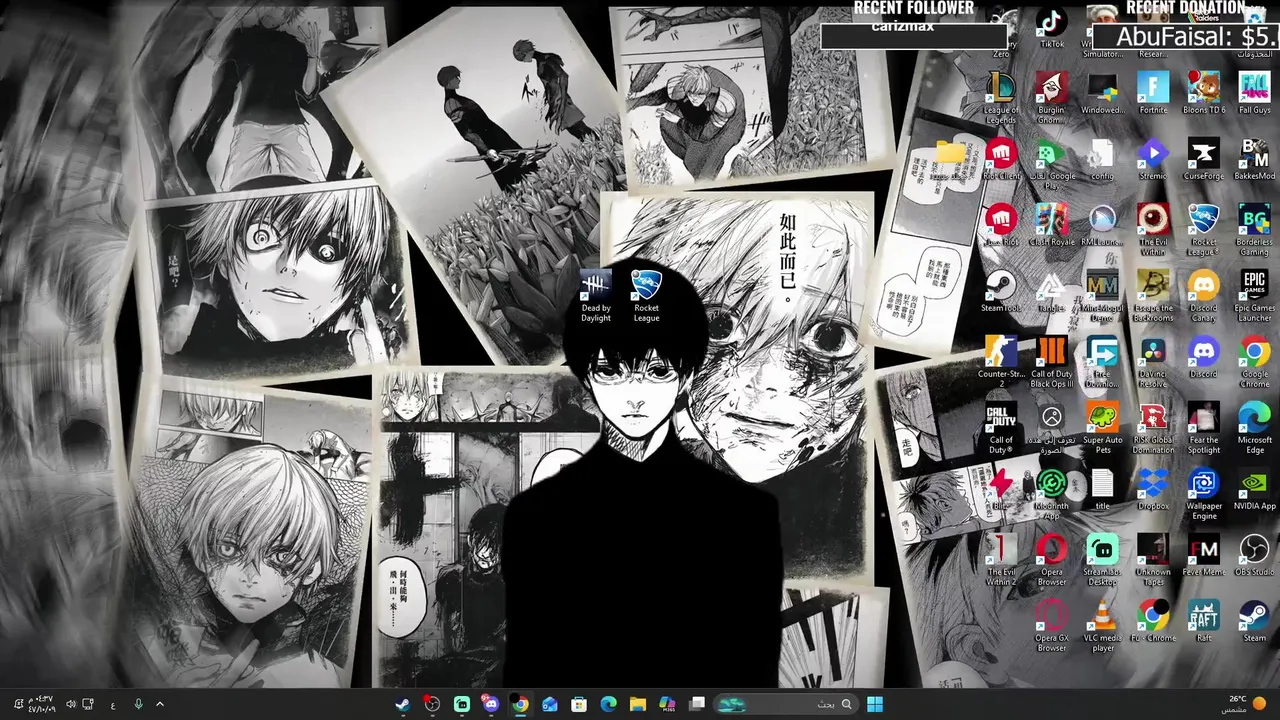Open the Dead by Daylight desktop shortcut
The height and width of the screenshot is (720, 1280).
[x=595, y=295]
